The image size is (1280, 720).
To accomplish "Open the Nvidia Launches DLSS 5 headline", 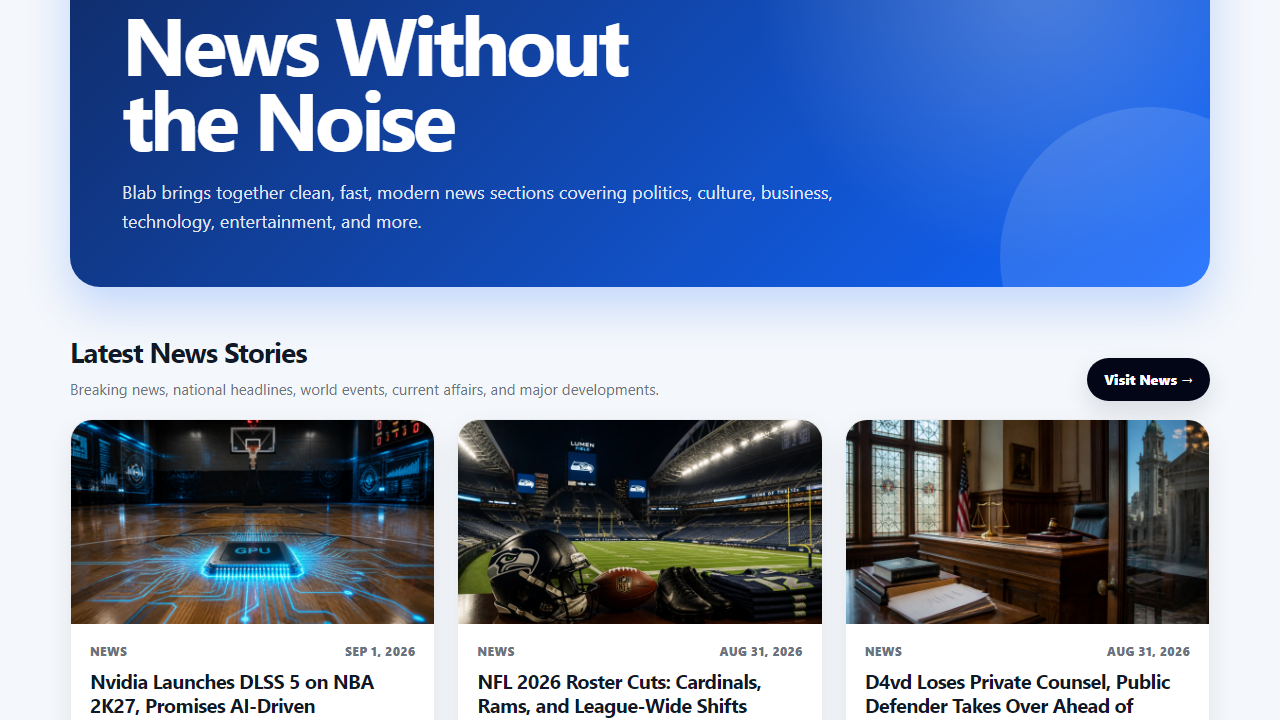I will [x=232, y=694].
